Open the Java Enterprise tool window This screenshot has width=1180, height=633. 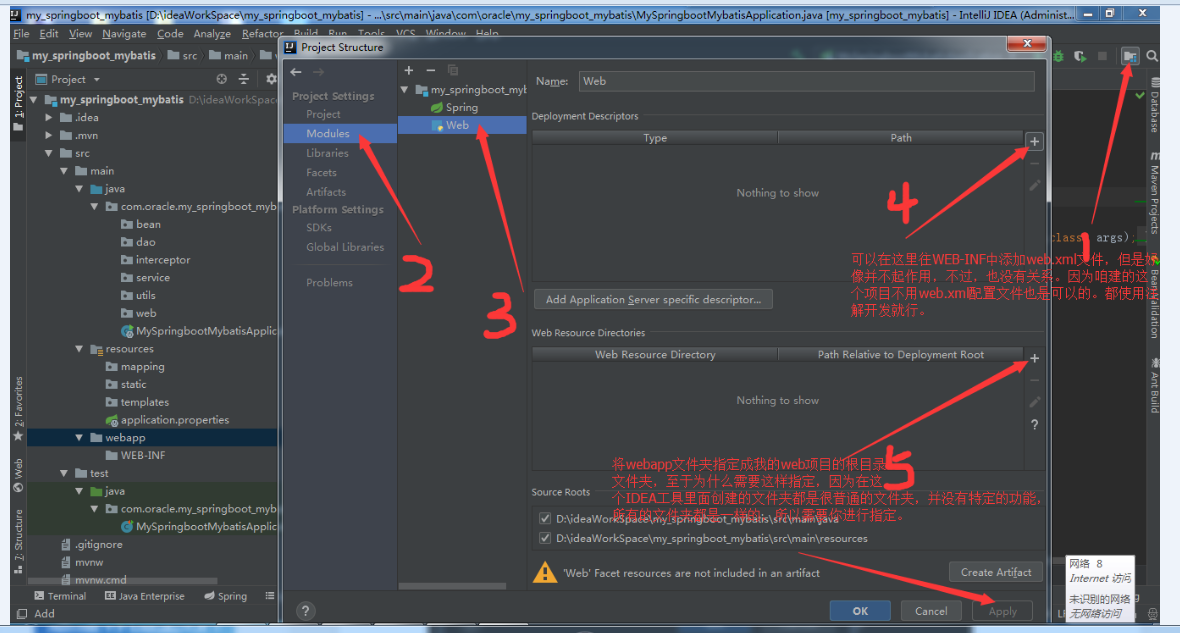(144, 595)
